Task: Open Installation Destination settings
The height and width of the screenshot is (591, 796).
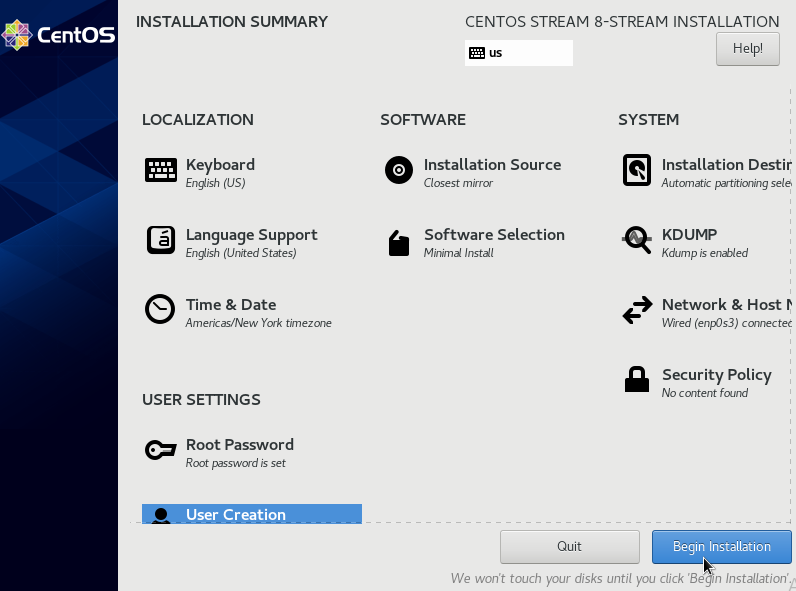Action: [x=705, y=173]
